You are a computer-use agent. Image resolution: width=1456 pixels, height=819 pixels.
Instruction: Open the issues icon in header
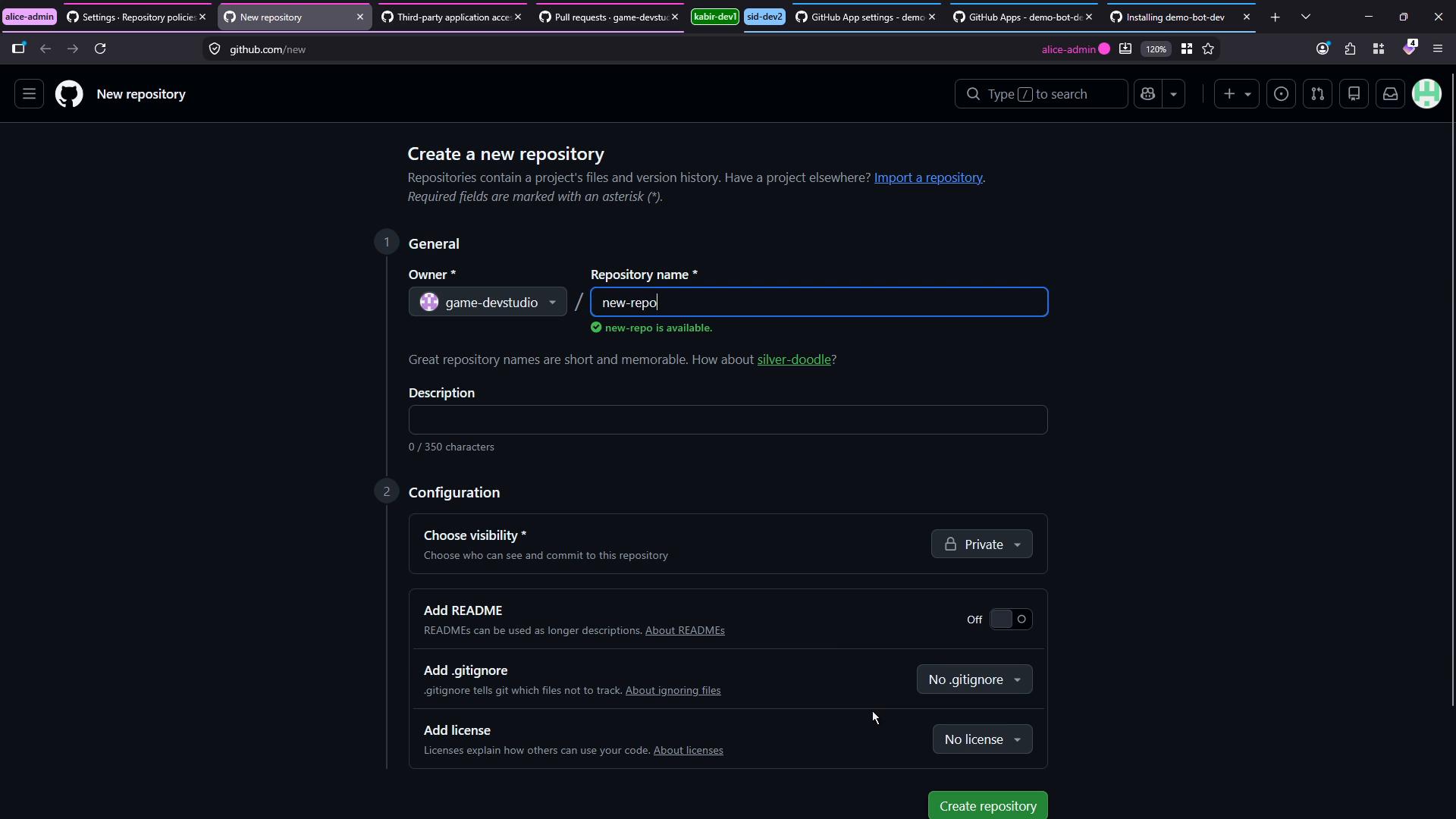1281,94
